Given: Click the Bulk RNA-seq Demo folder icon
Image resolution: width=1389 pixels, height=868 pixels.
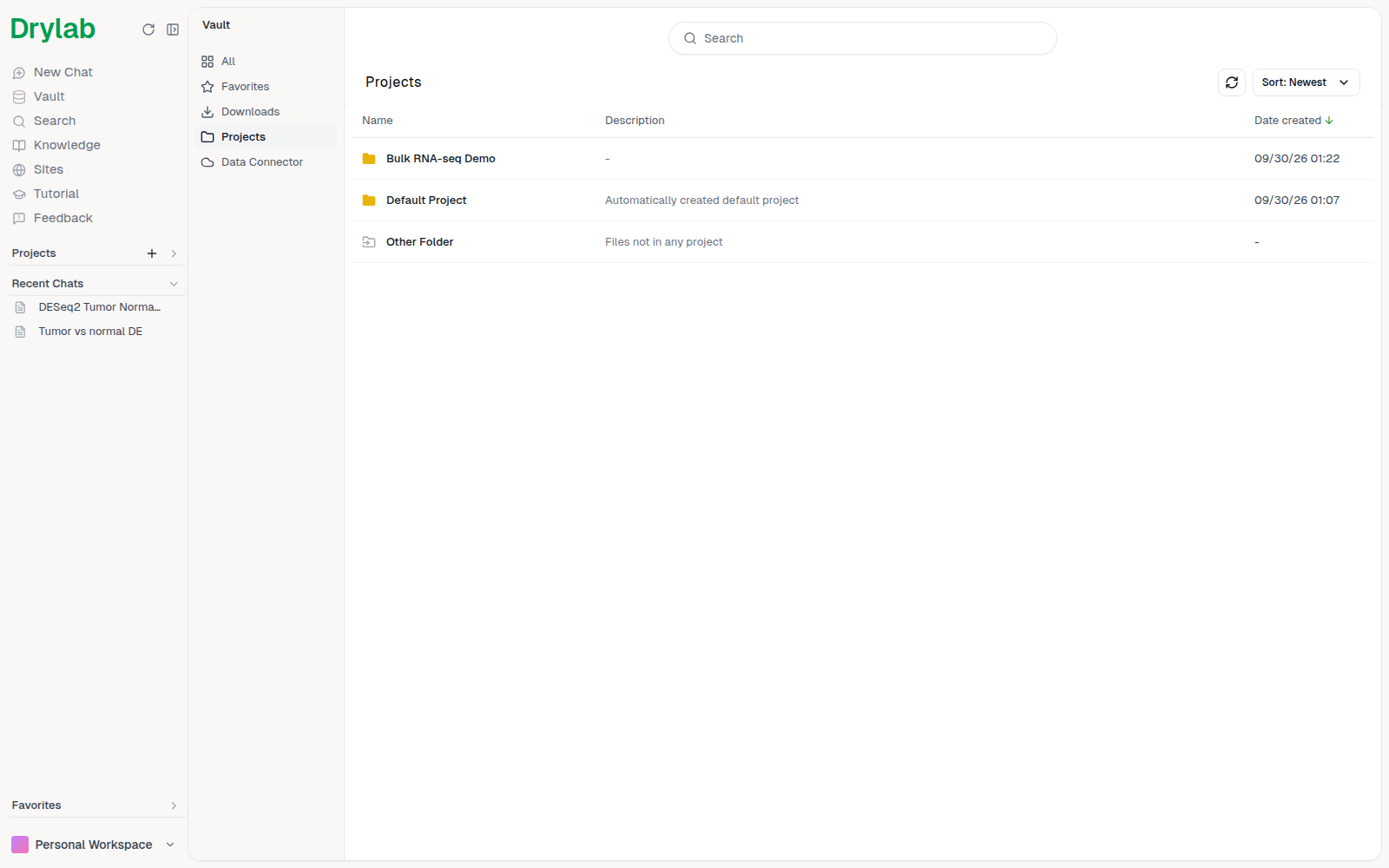Looking at the screenshot, I should point(369,159).
